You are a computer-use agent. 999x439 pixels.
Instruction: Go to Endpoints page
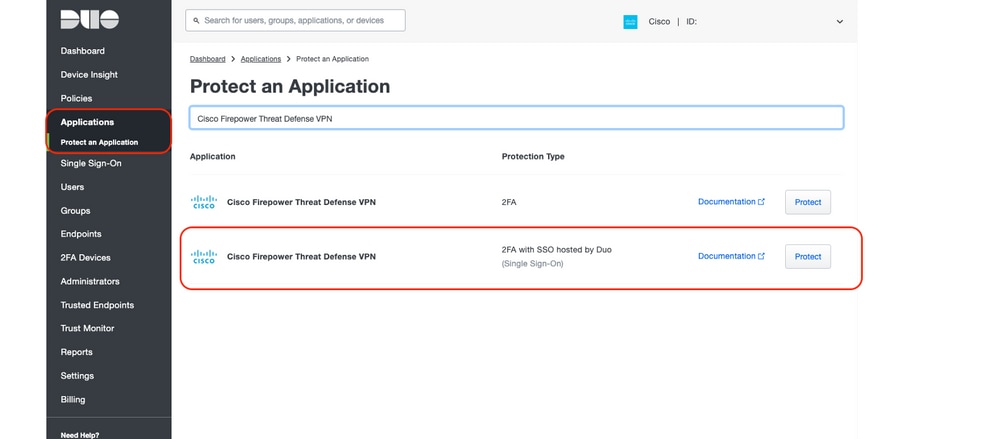[x=81, y=234]
